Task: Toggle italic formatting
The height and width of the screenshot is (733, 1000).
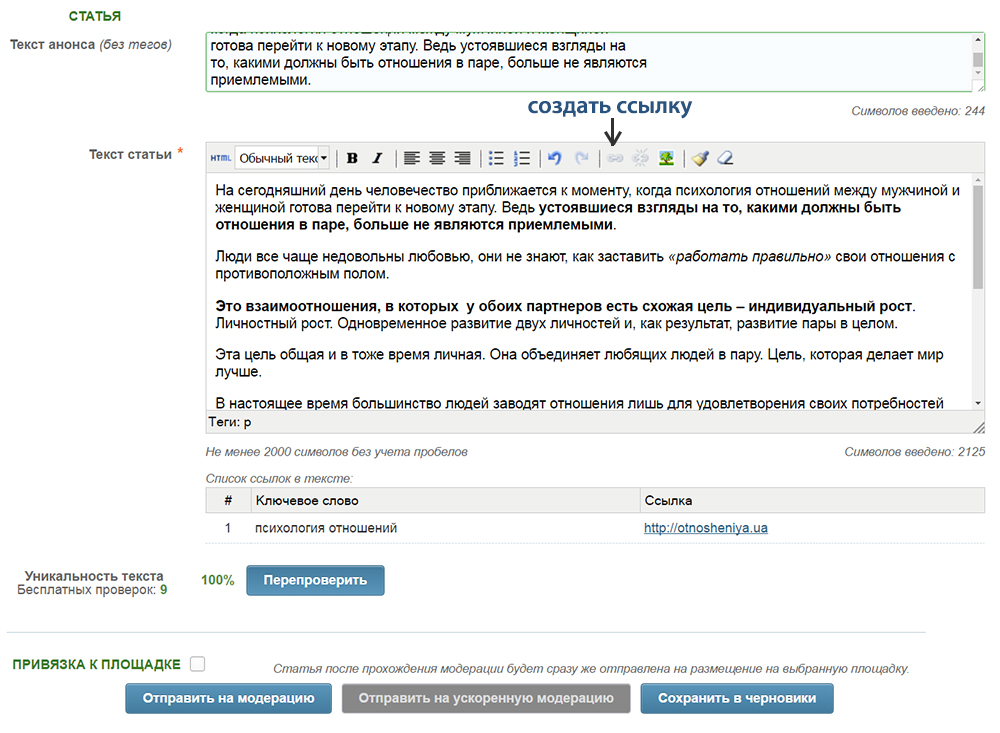Action: [377, 158]
